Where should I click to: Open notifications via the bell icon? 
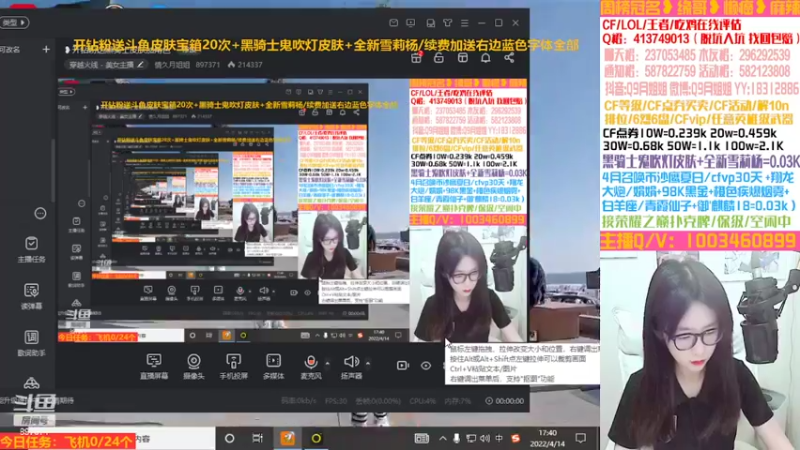tap(486, 58)
